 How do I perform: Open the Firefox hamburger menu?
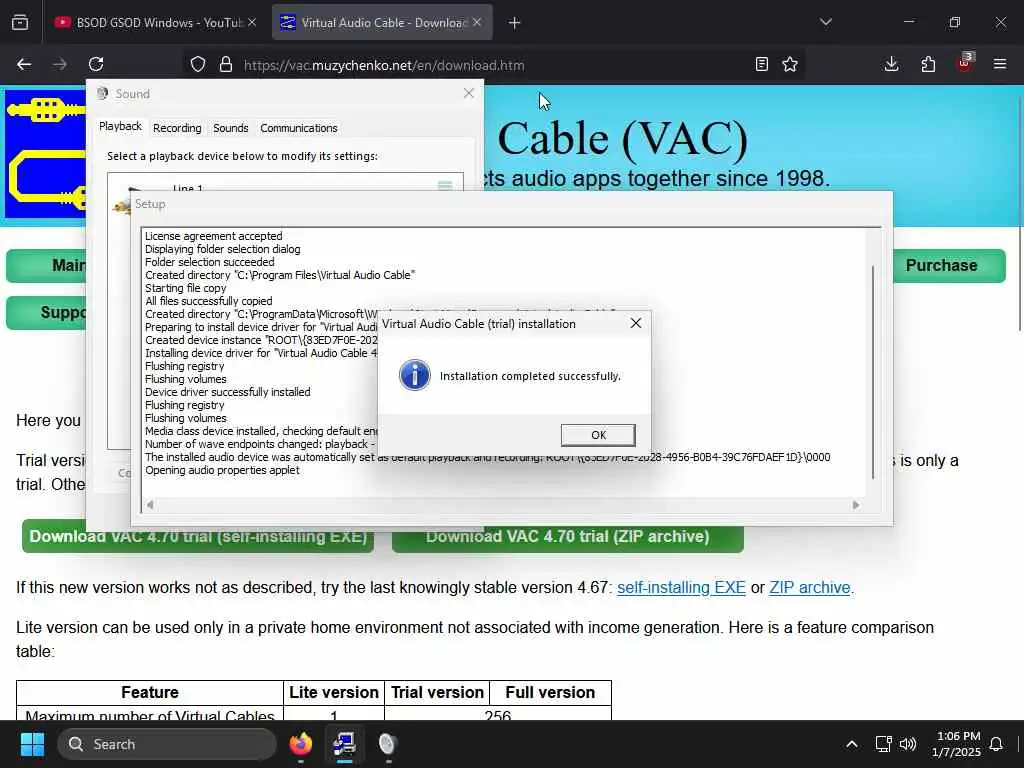pyautogui.click(x=1000, y=64)
